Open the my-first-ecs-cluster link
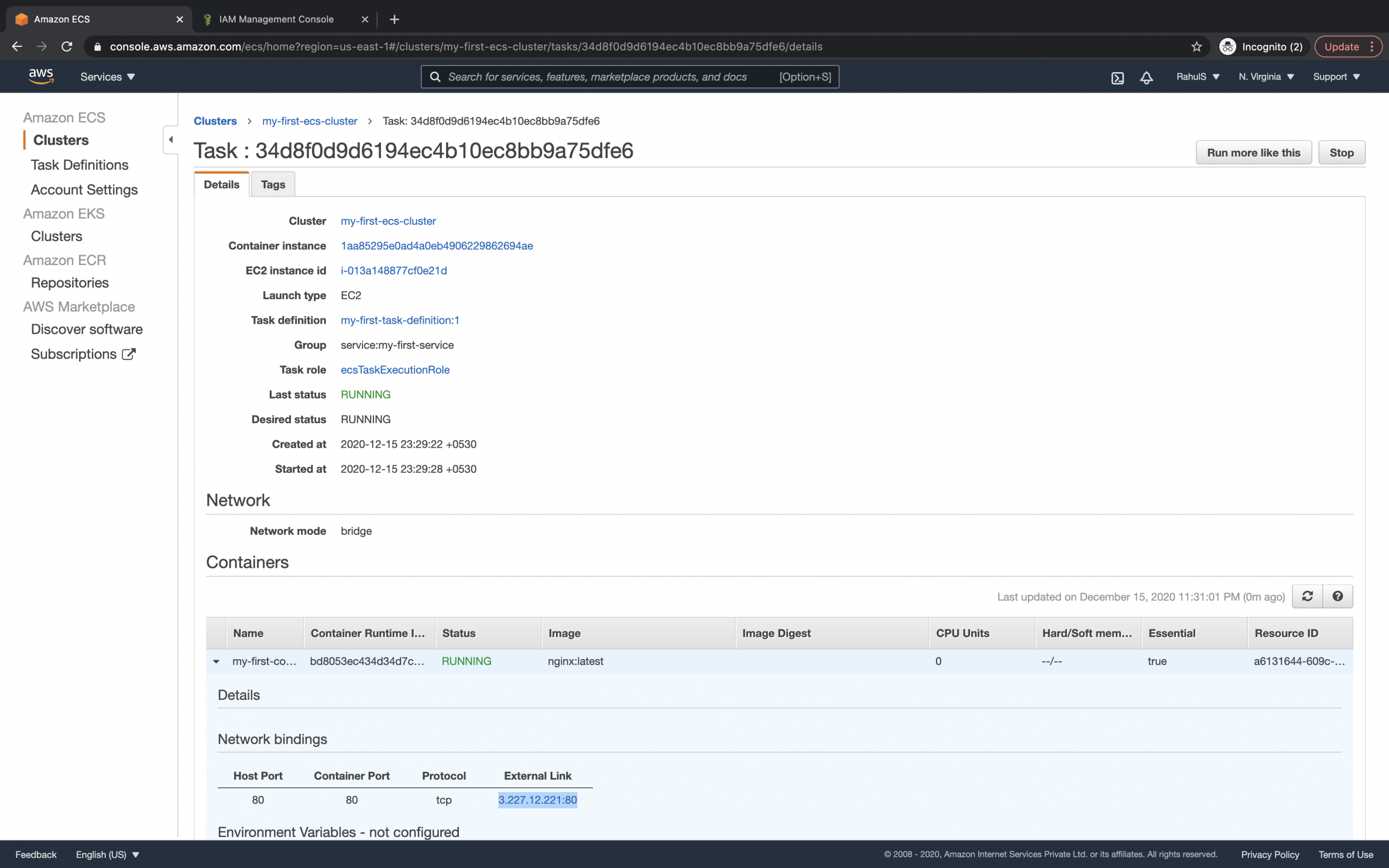 coord(310,121)
